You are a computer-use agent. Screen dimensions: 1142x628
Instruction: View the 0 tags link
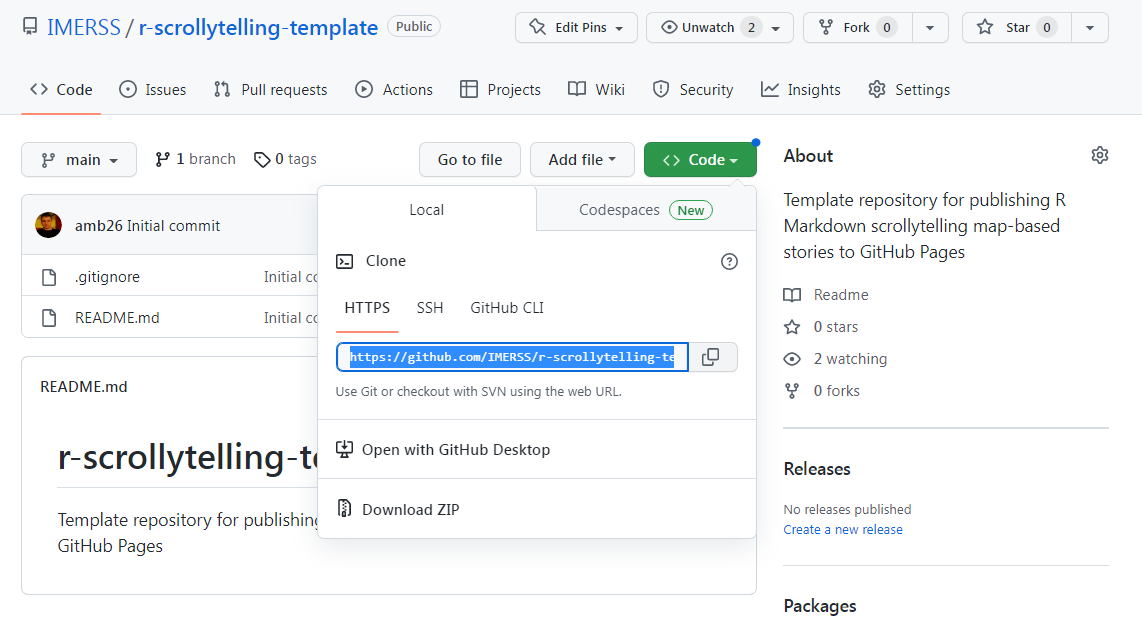[285, 159]
